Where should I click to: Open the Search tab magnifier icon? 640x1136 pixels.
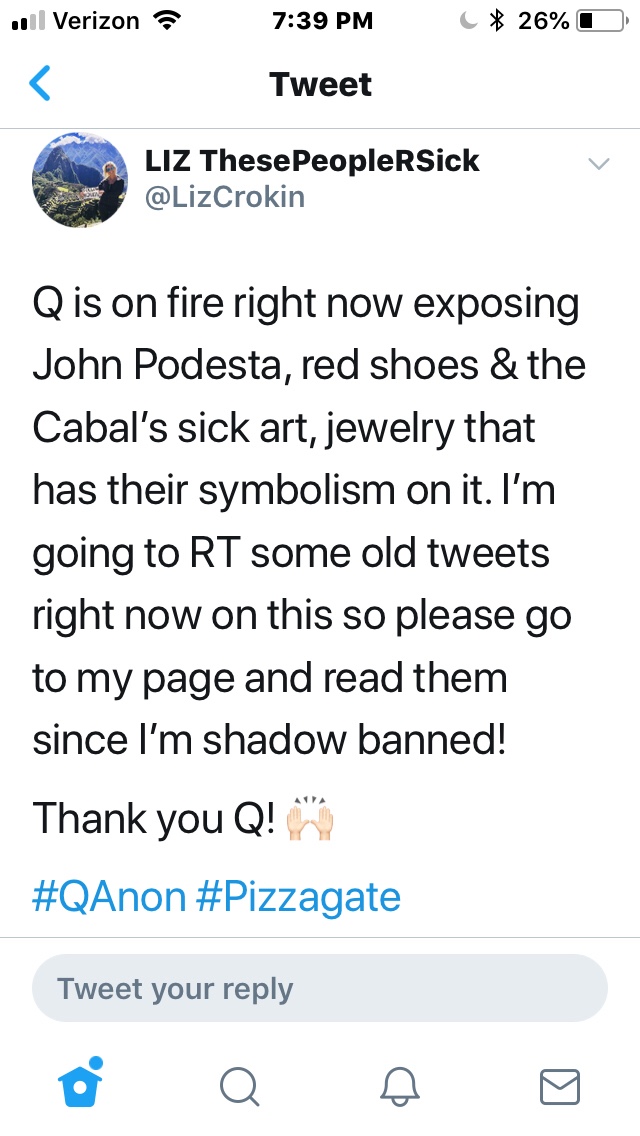click(240, 1085)
